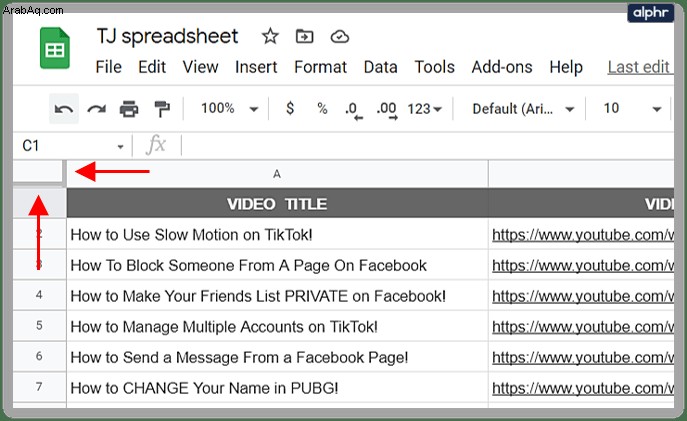The width and height of the screenshot is (687, 421).
Task: Activate the paint format tool
Action: pyautogui.click(x=162, y=109)
